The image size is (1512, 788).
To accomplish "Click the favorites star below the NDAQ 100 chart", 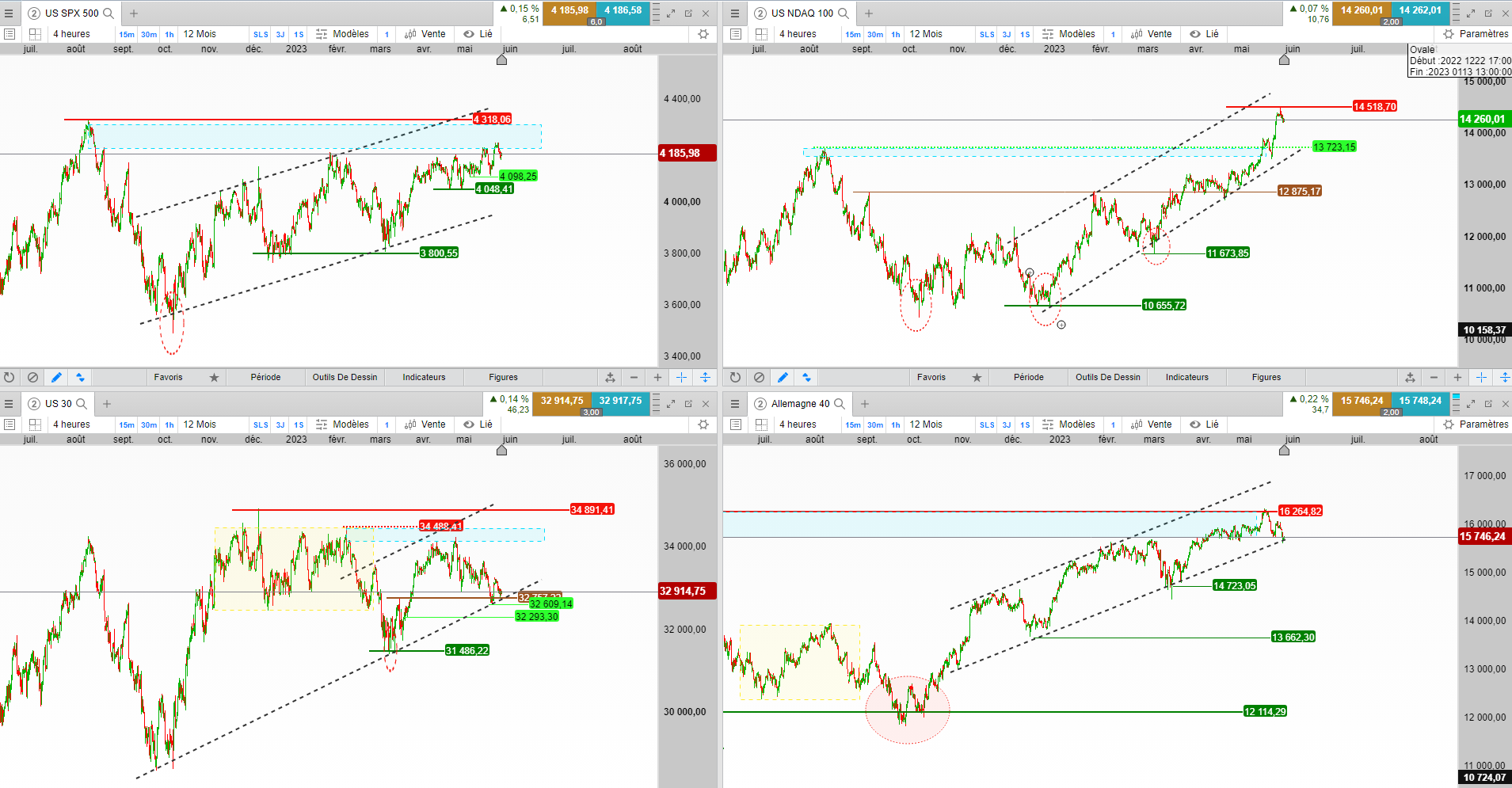I will click(977, 378).
